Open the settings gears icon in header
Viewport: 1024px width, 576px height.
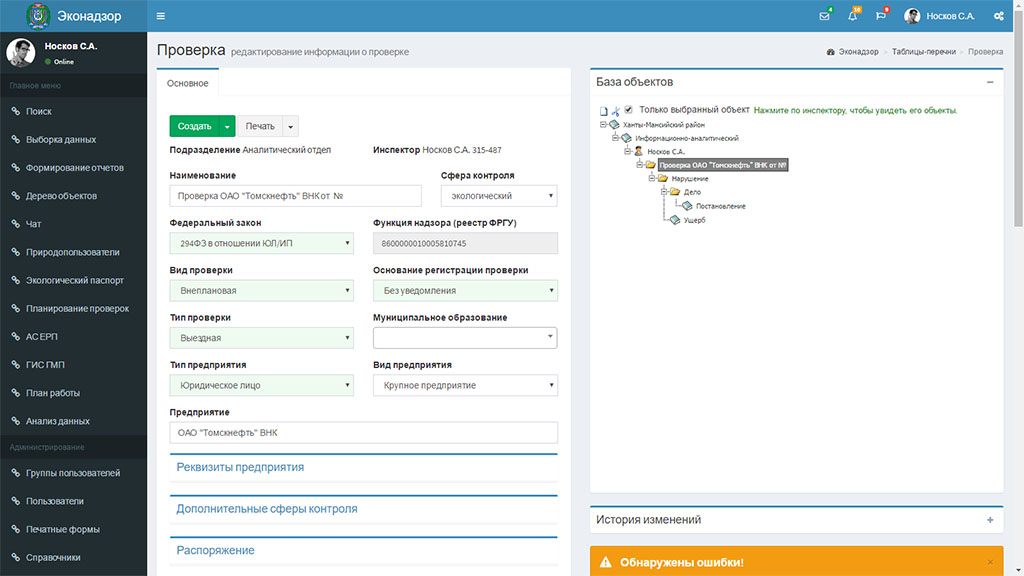click(999, 16)
